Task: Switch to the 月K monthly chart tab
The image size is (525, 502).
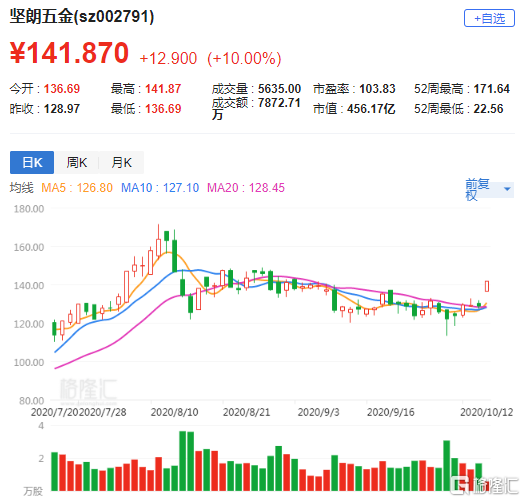Action: 122,162
